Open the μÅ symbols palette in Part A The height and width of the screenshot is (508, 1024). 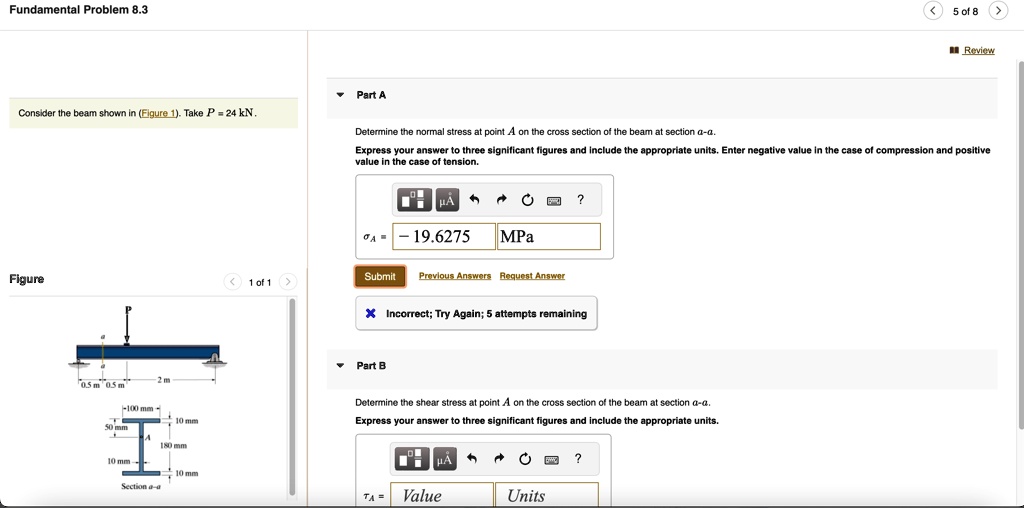(x=445, y=200)
